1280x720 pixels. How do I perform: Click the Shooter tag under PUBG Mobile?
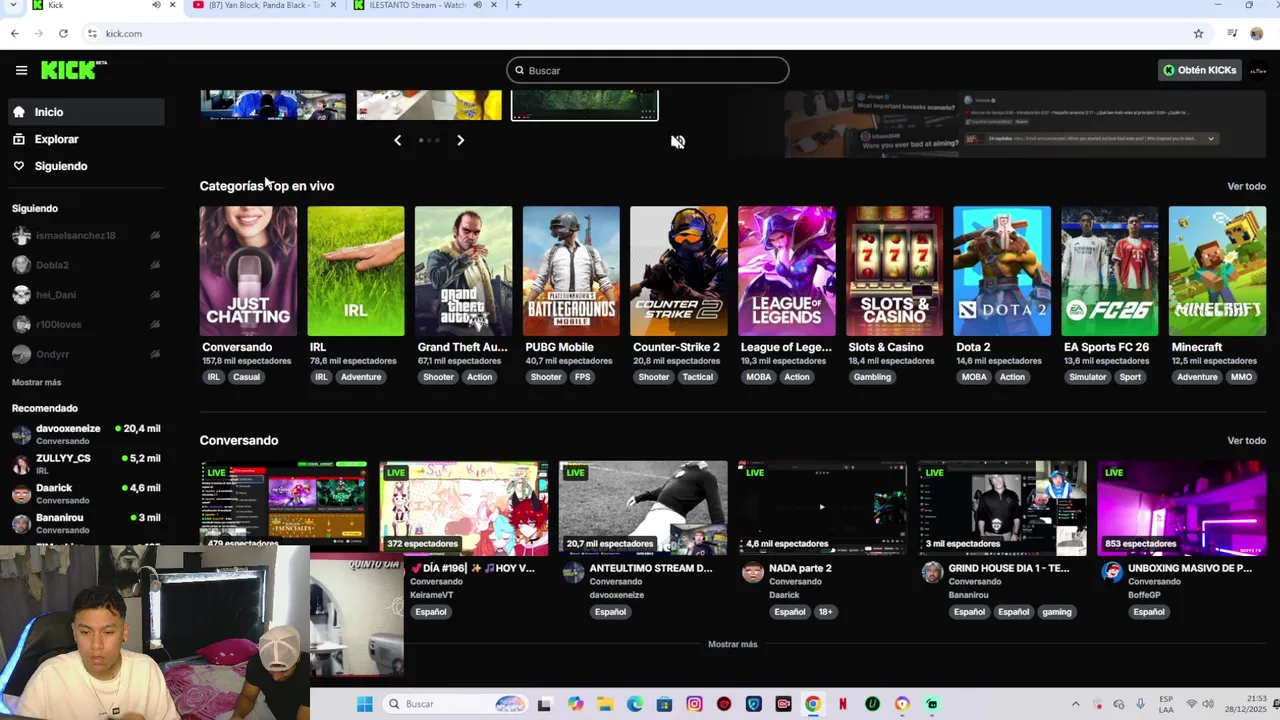click(546, 377)
